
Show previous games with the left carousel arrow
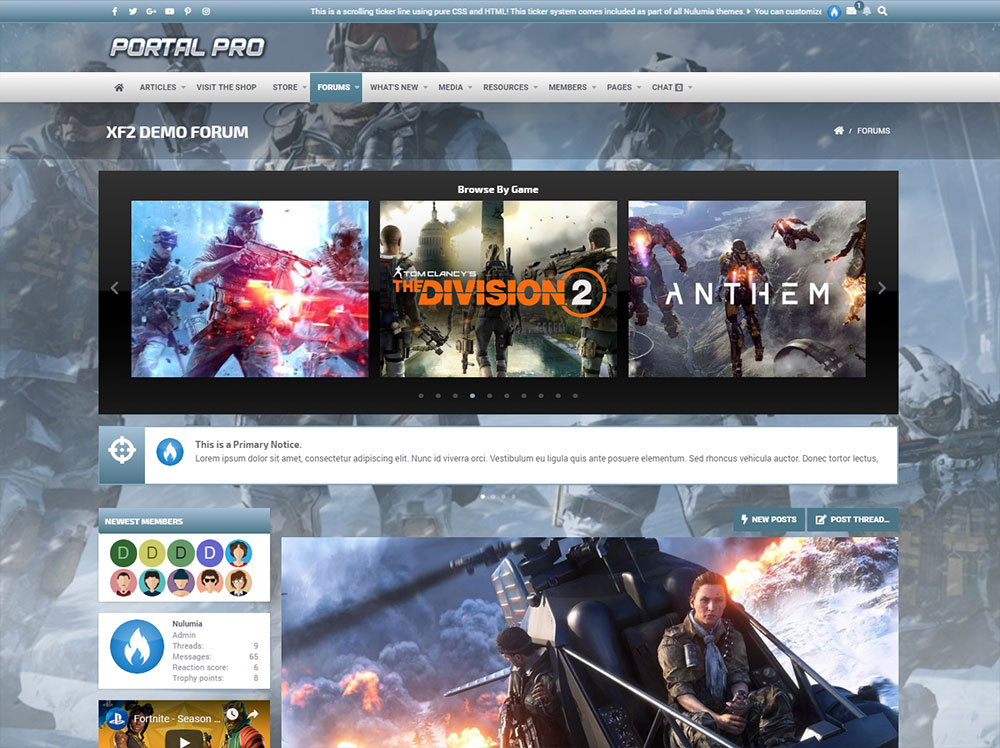[114, 288]
